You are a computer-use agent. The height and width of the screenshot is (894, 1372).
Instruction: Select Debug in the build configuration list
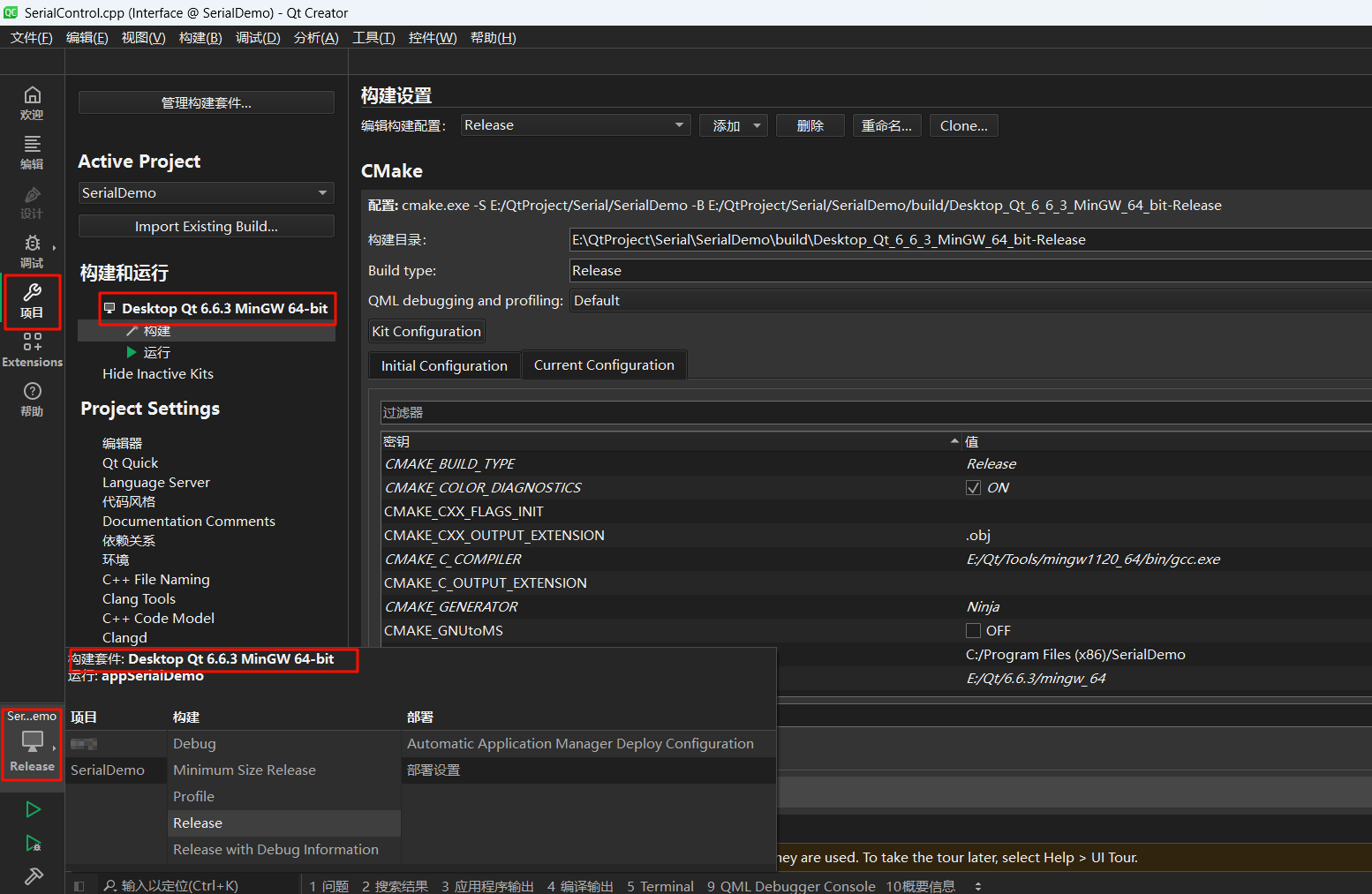pos(283,744)
